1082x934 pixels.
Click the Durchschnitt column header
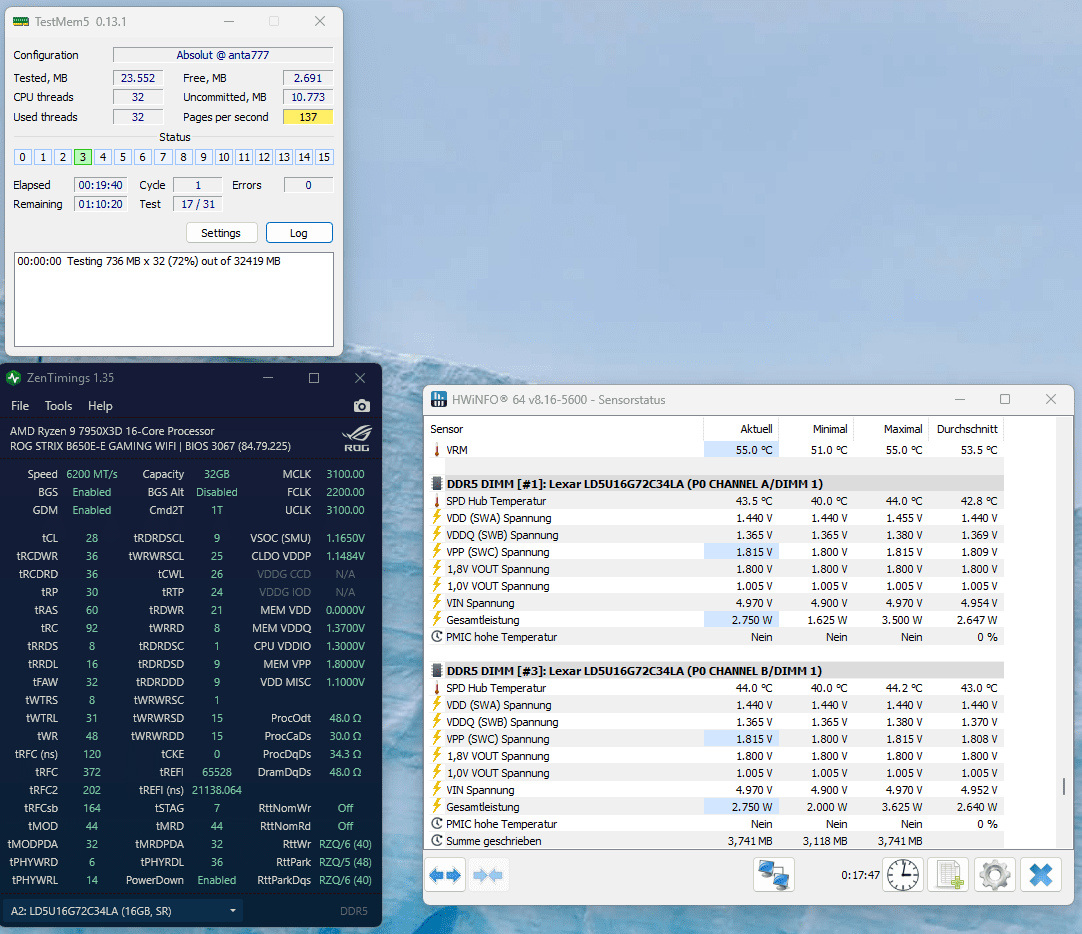tap(966, 429)
